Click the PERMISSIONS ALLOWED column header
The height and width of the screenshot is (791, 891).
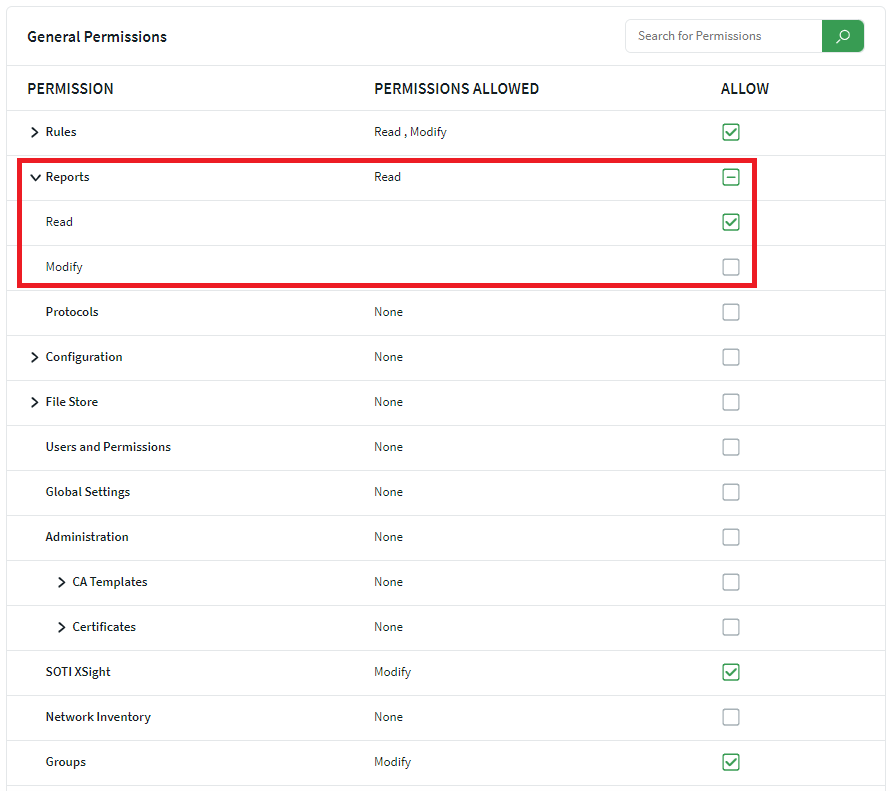(x=456, y=89)
